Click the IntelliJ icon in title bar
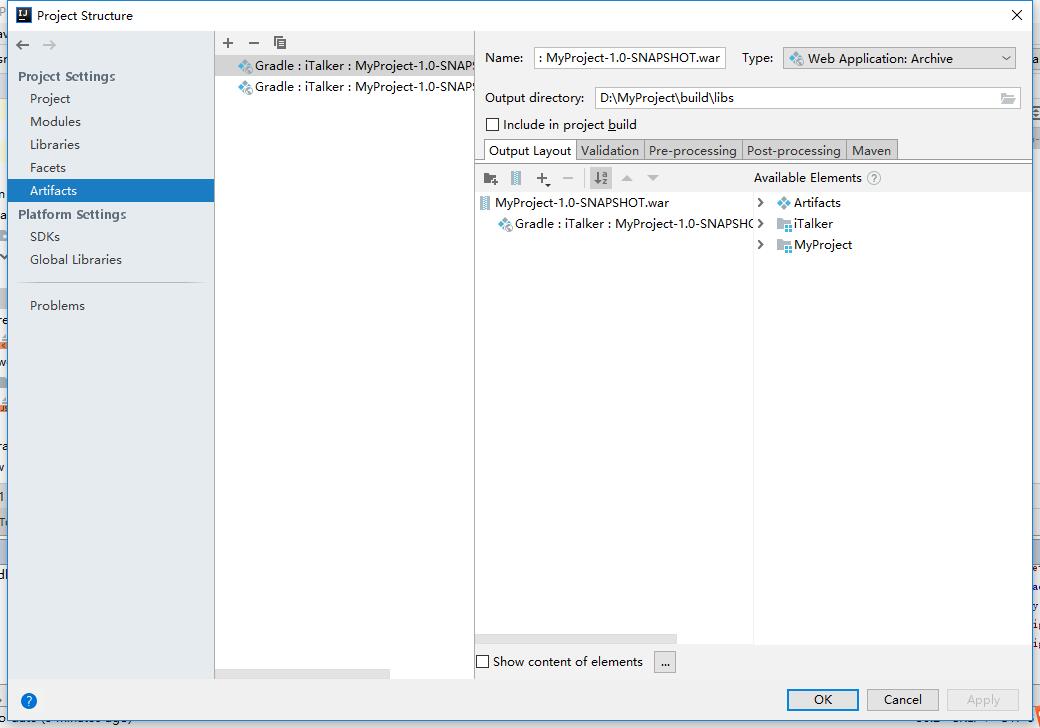Screen dimensions: 1040x728 (x=24, y=15)
